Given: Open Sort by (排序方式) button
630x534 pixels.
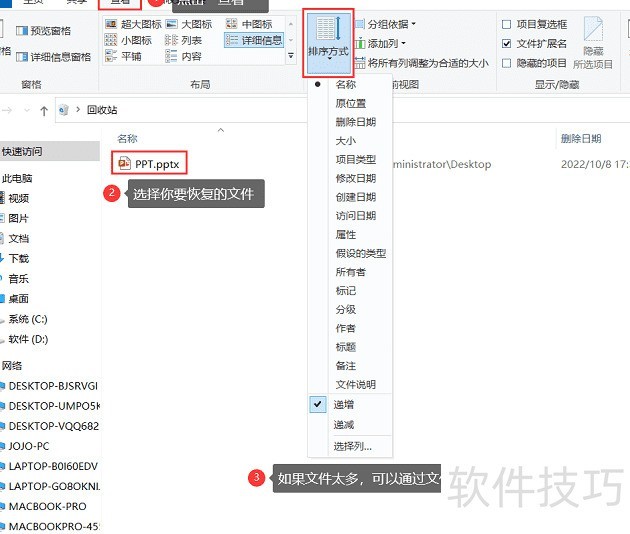Looking at the screenshot, I should [x=328, y=43].
